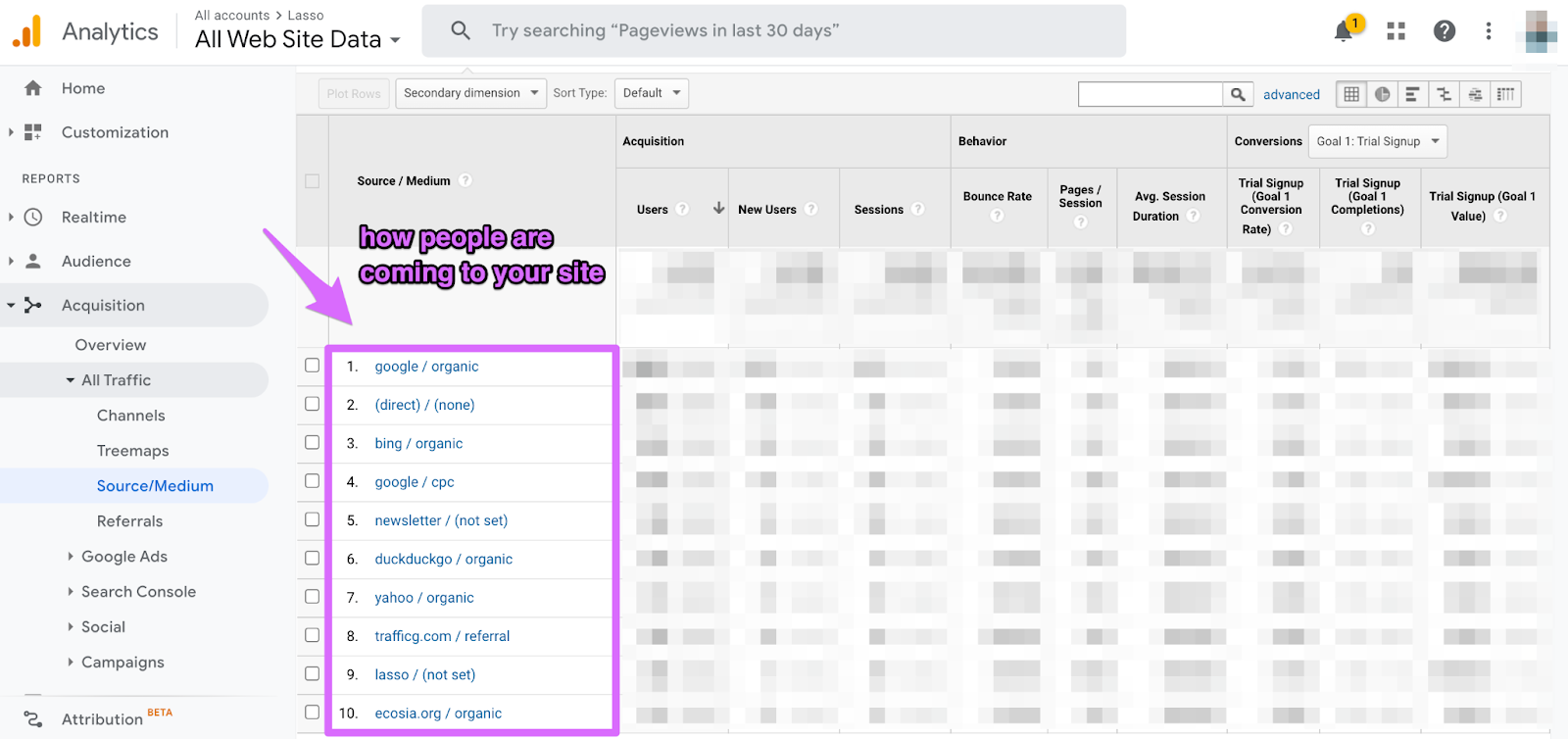Click the table search magnifier button
1568x739 pixels.
click(x=1238, y=94)
